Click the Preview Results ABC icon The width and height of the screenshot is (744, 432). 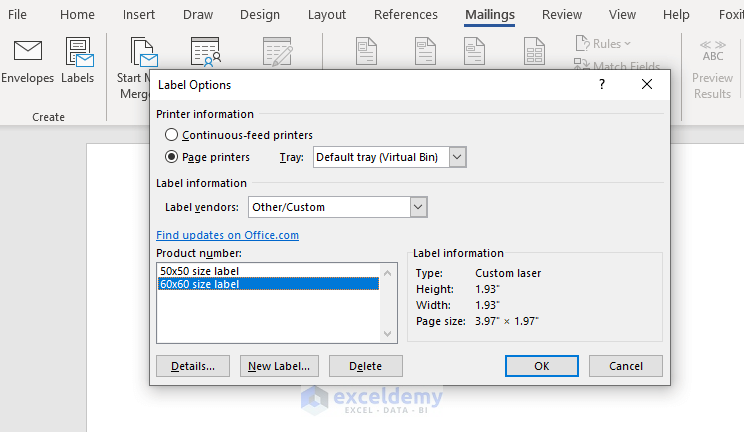pyautogui.click(x=712, y=52)
